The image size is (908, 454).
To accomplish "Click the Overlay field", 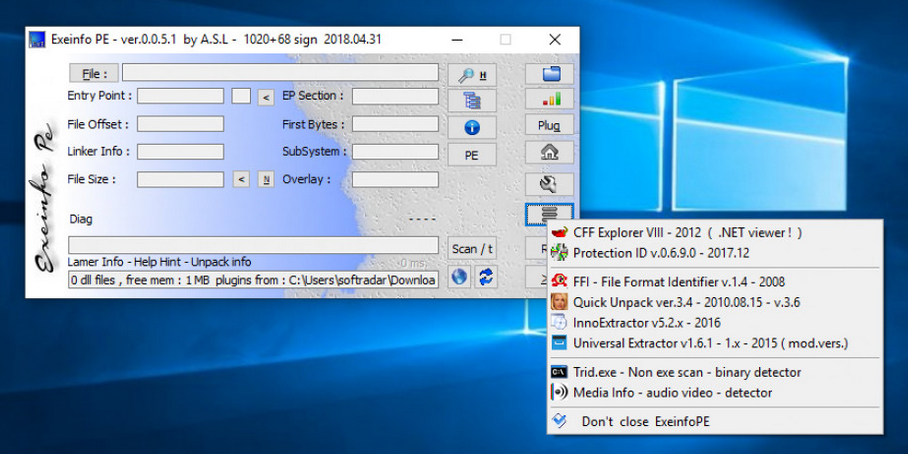I will pos(396,180).
